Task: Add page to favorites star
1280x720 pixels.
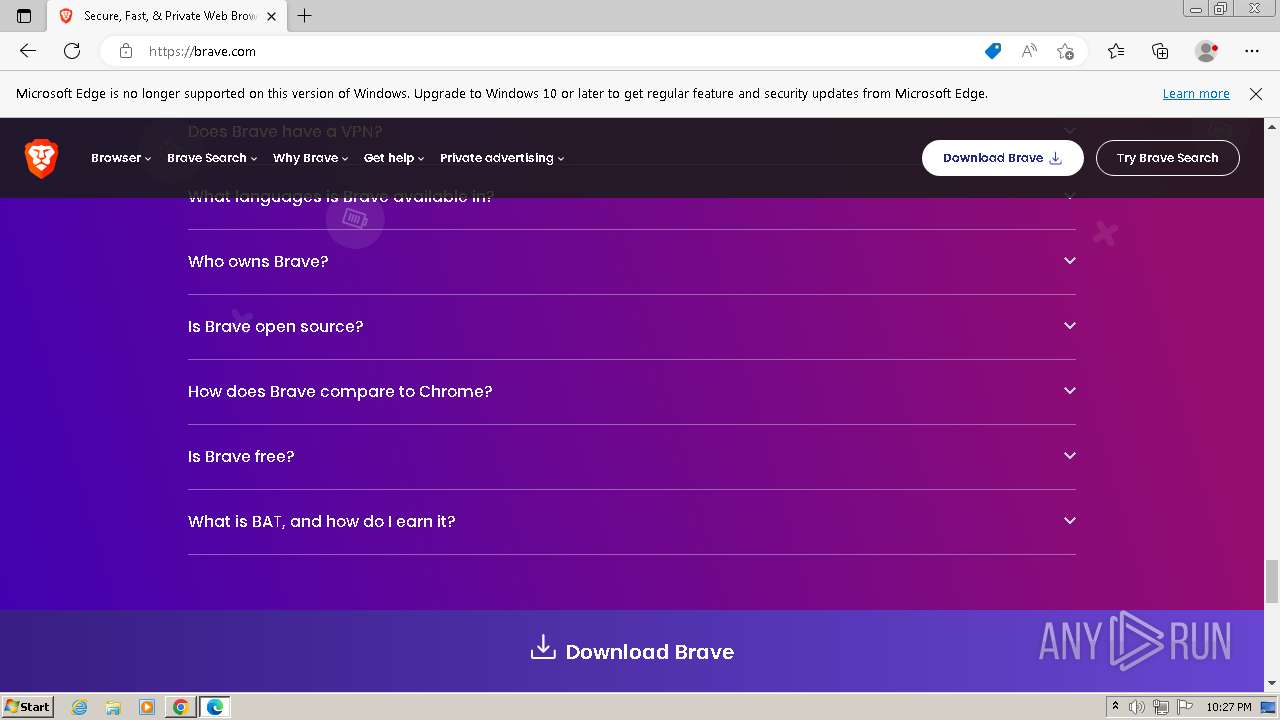Action: point(1066,51)
